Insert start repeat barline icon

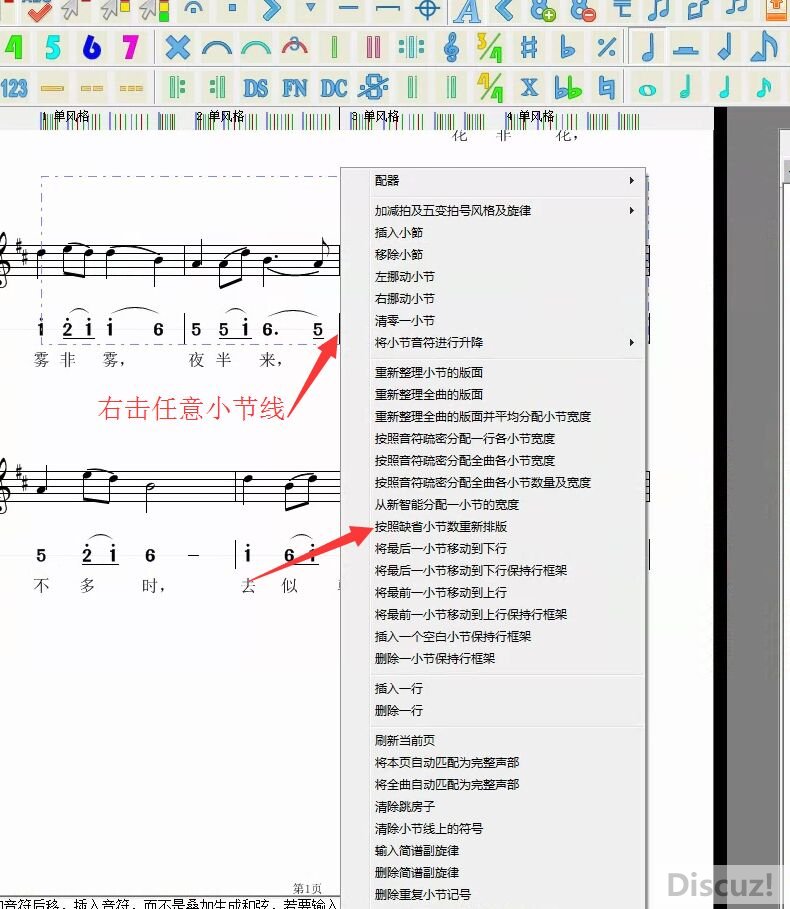point(177,88)
